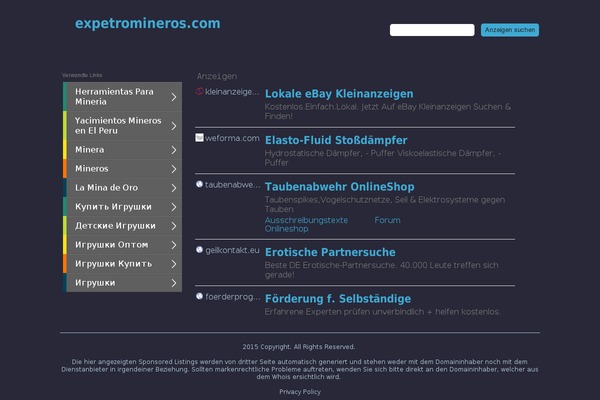Click chevron arrow beside La Mina de Oro
Image resolution: width=600 pixels, height=400 pixels.
click(x=174, y=188)
